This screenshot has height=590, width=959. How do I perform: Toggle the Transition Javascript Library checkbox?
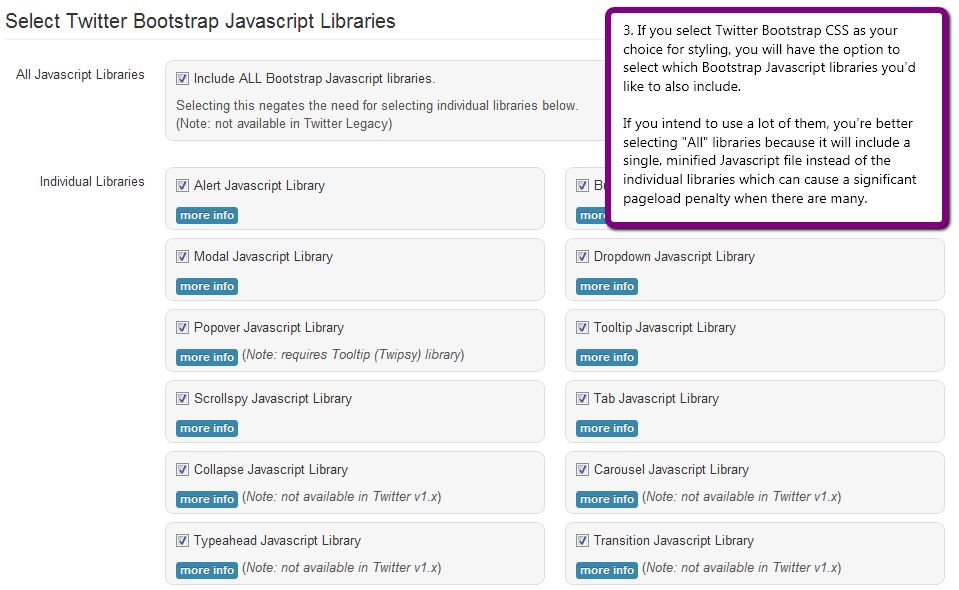[582, 540]
